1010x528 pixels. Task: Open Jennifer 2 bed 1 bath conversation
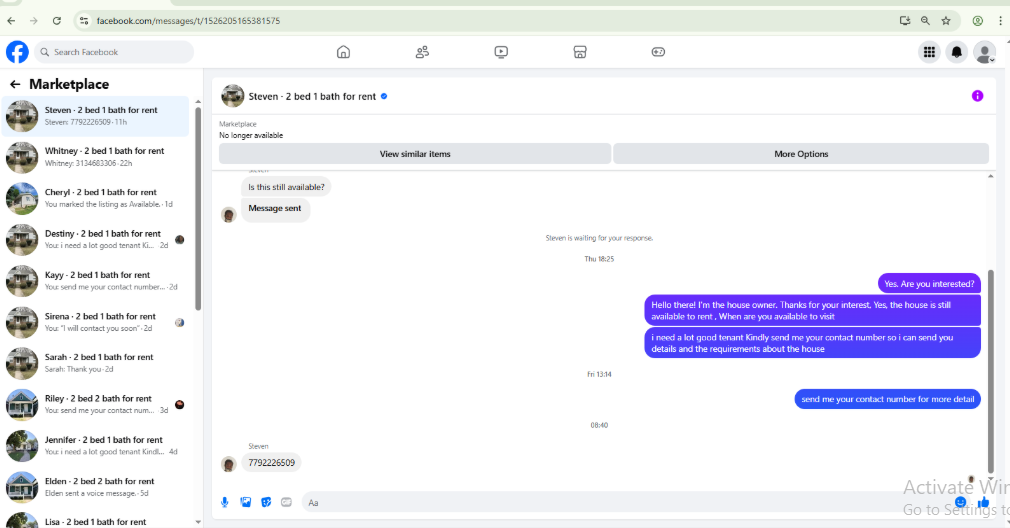click(x=97, y=446)
